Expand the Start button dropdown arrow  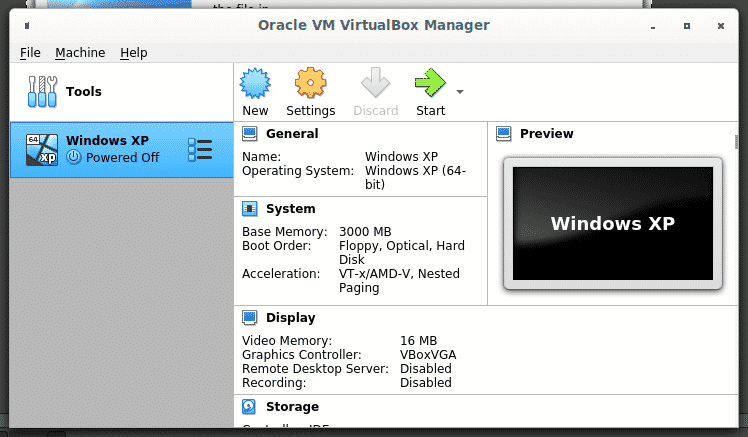click(x=460, y=91)
